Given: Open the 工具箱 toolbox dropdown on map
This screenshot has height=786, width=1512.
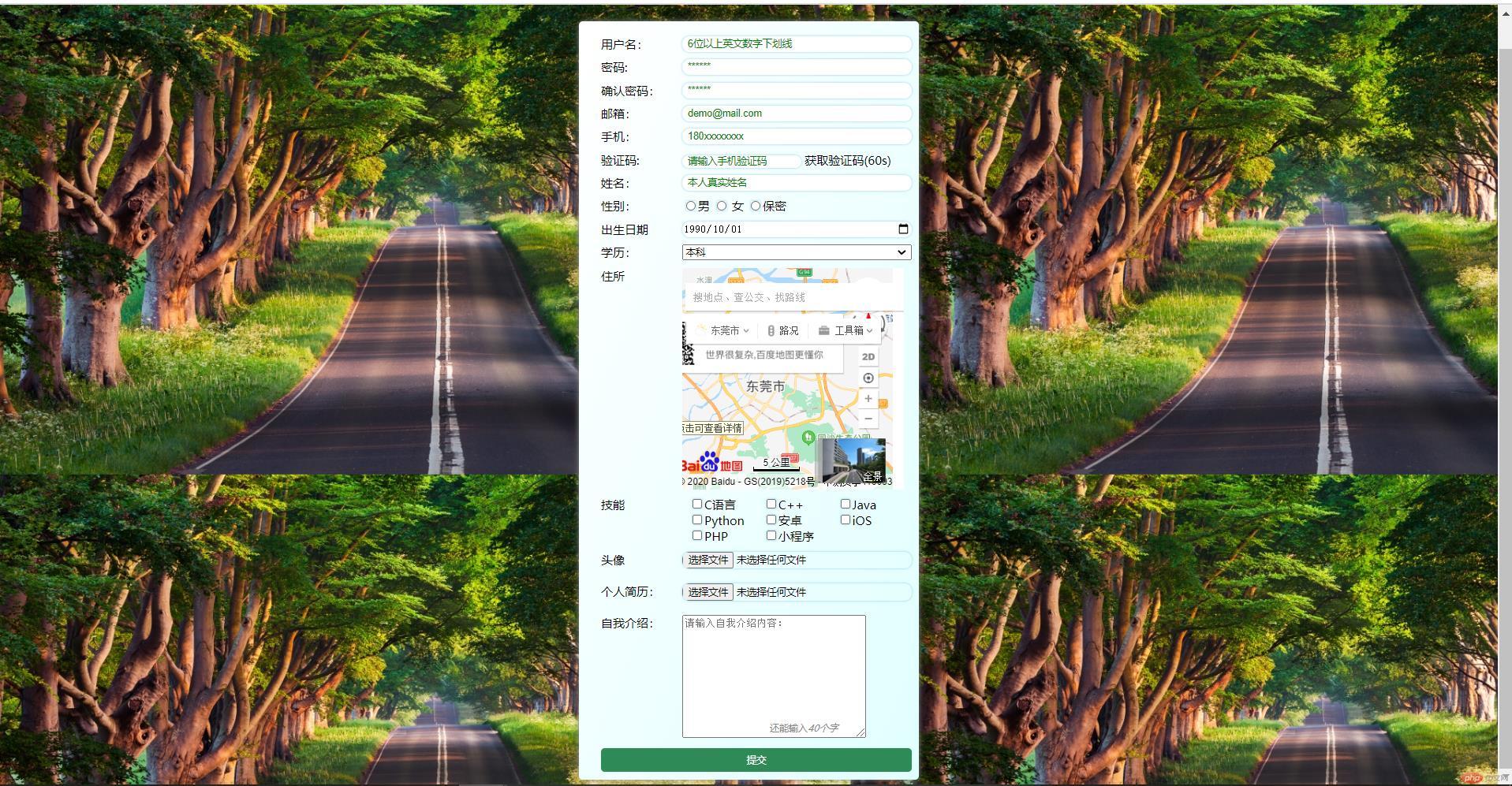Looking at the screenshot, I should click(846, 330).
